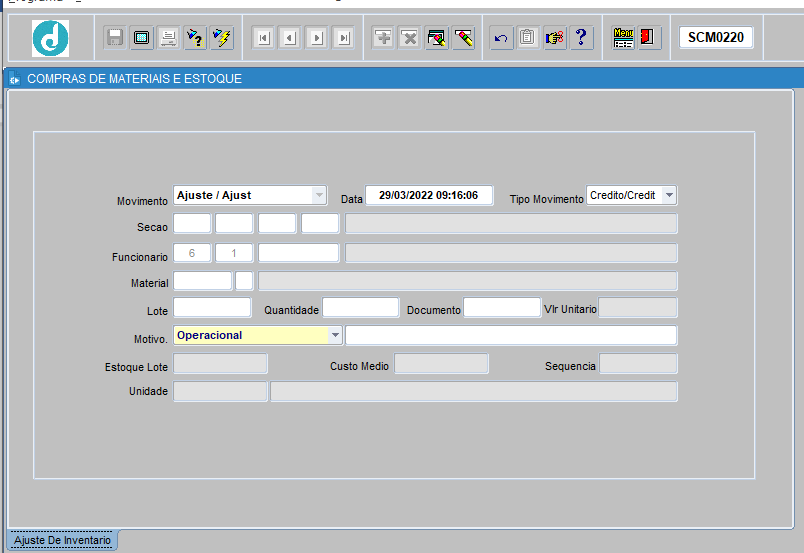This screenshot has height=553, width=804.
Task: Click the title bar window icon
Action: coord(14,78)
